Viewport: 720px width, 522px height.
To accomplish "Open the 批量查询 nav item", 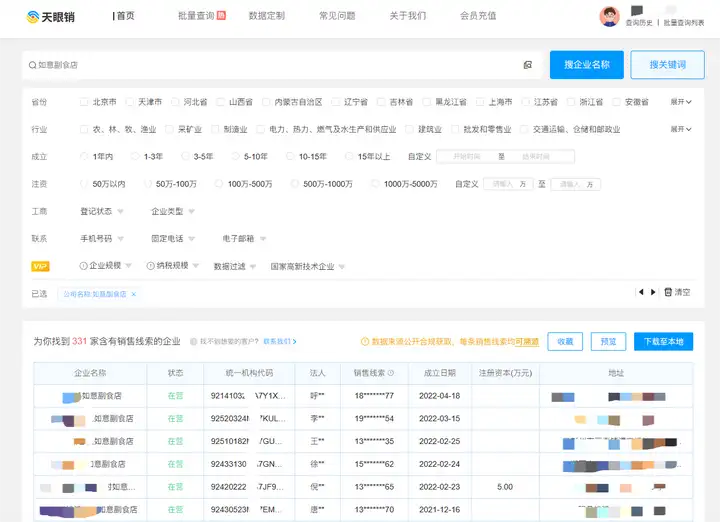I will point(196,16).
